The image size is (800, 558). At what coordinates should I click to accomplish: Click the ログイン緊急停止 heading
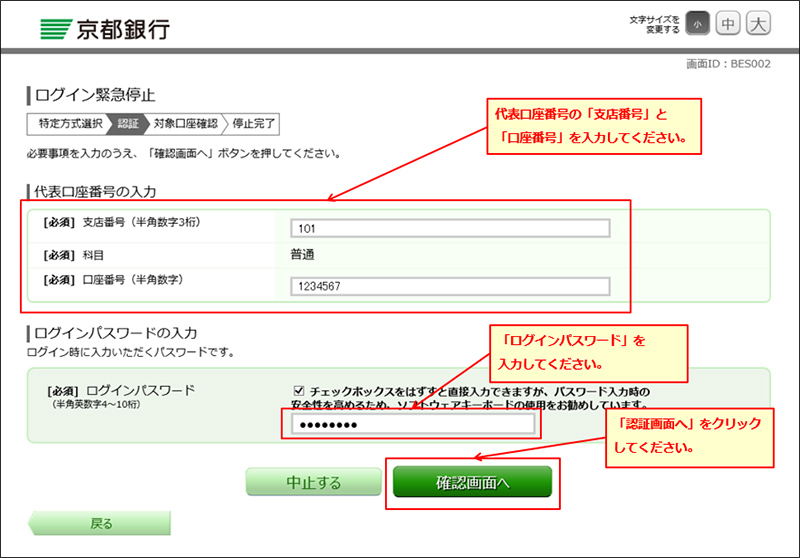(x=94, y=95)
